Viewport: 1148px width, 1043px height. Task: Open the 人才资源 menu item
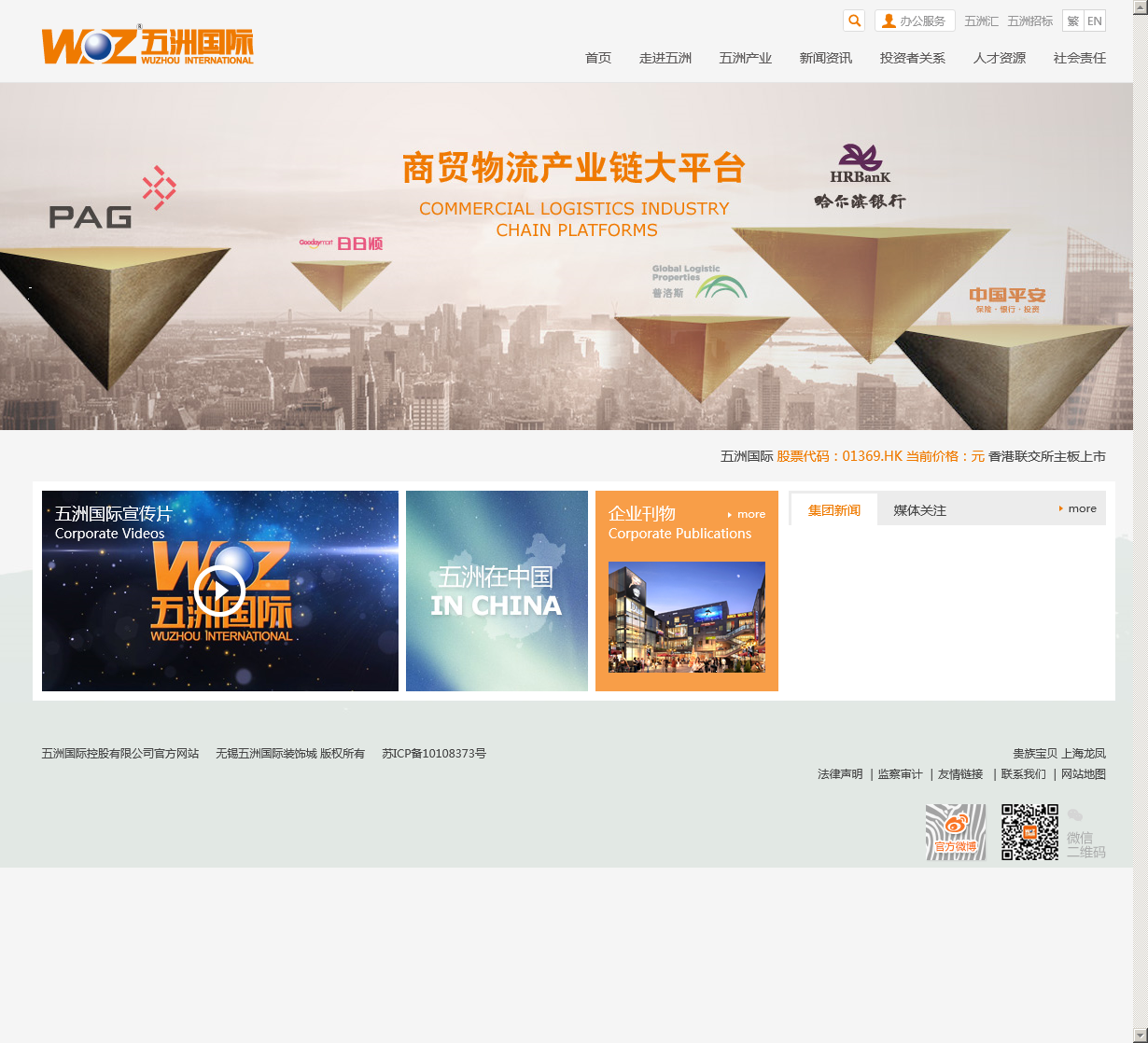coord(1000,58)
